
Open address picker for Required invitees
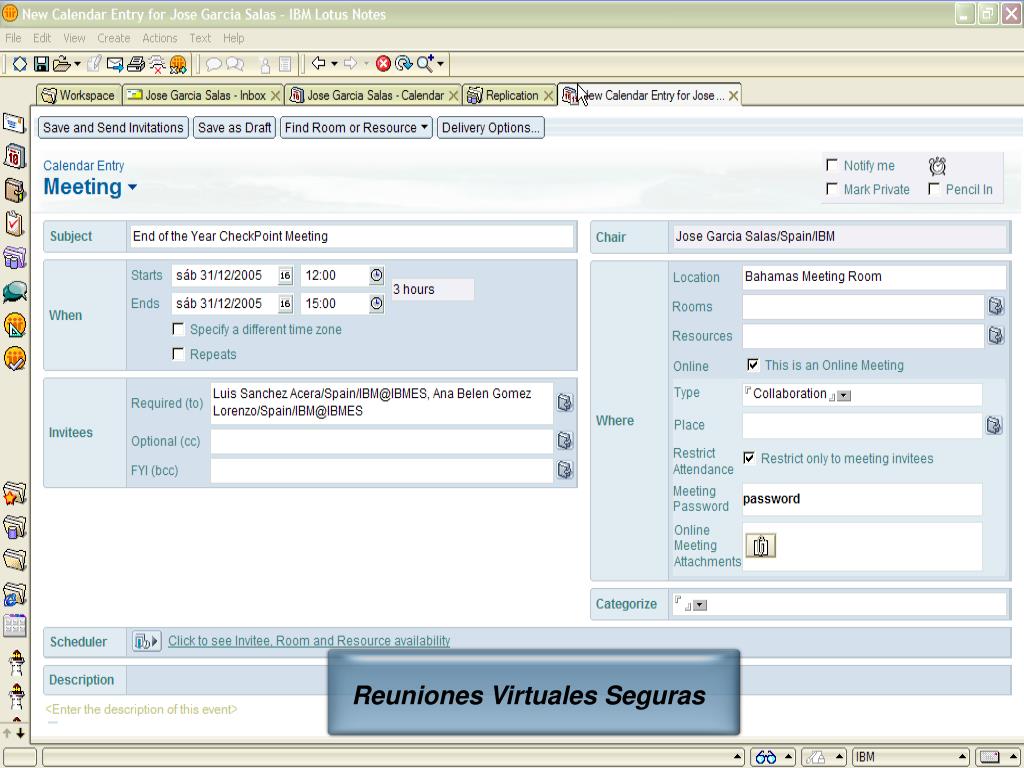565,402
